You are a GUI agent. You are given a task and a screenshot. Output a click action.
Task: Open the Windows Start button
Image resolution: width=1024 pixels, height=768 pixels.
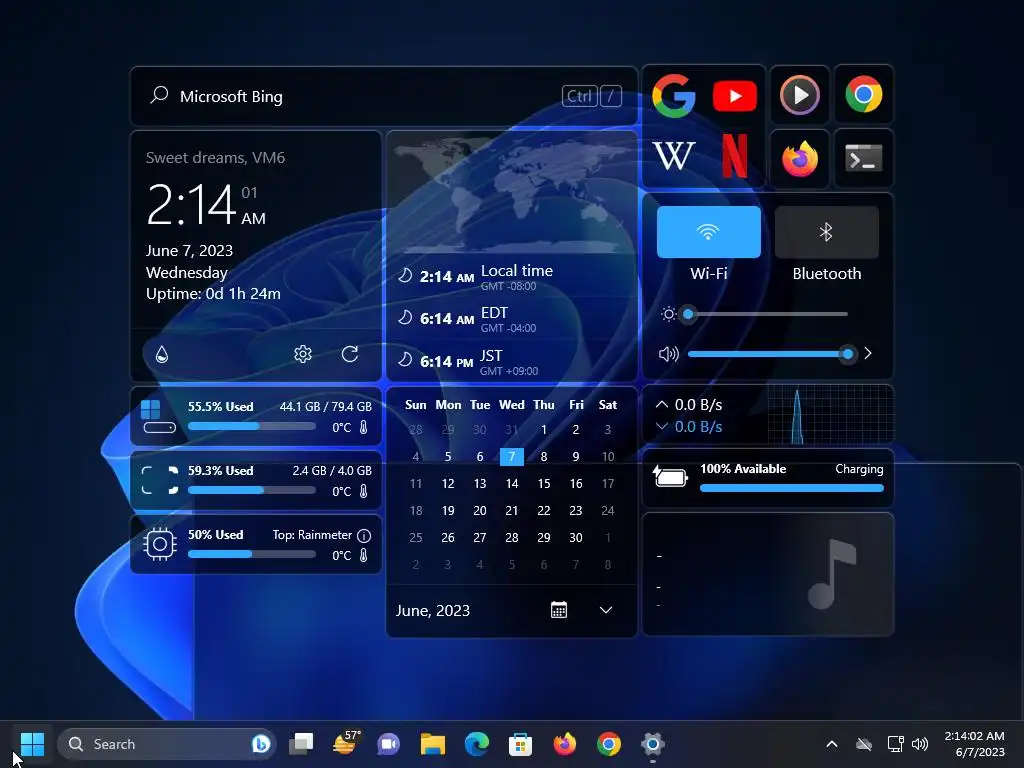(x=32, y=744)
